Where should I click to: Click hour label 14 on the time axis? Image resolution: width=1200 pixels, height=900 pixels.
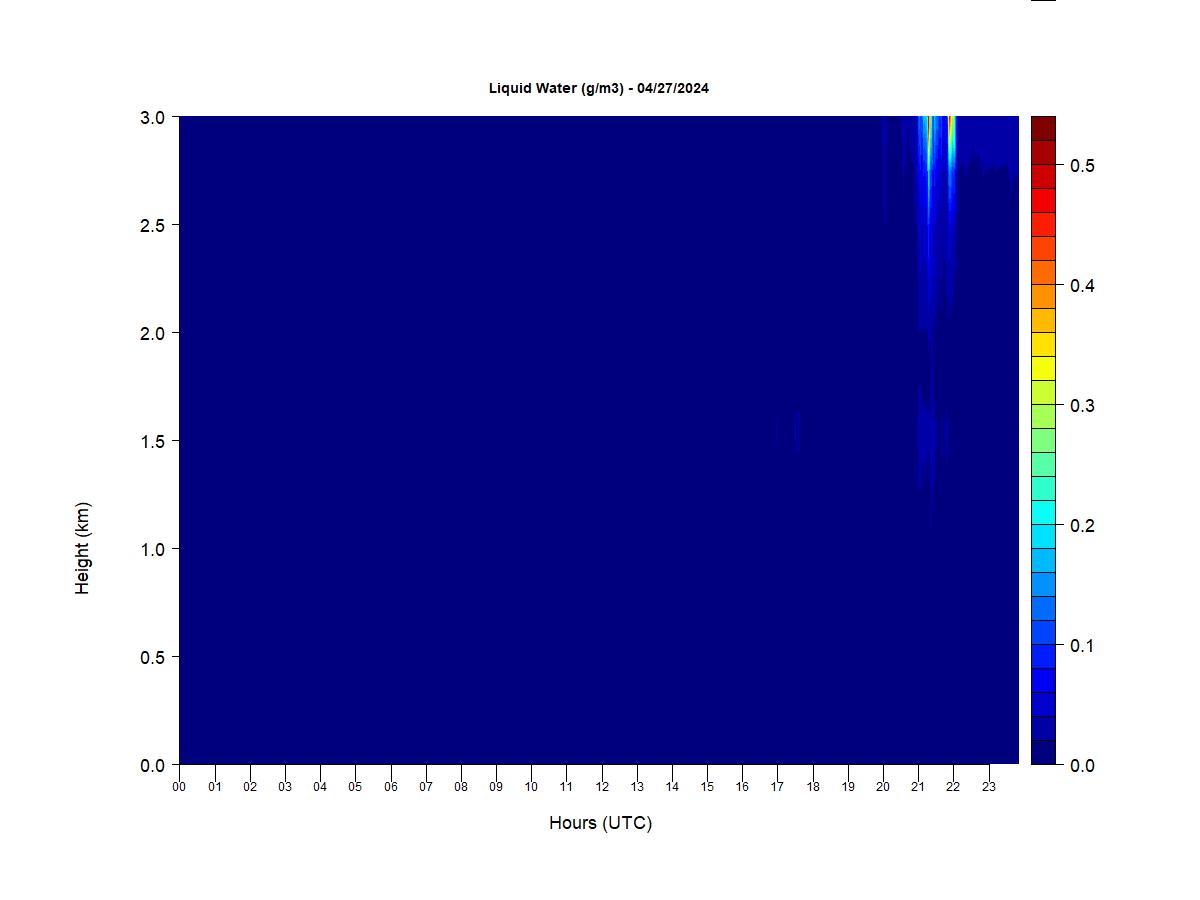click(x=672, y=787)
